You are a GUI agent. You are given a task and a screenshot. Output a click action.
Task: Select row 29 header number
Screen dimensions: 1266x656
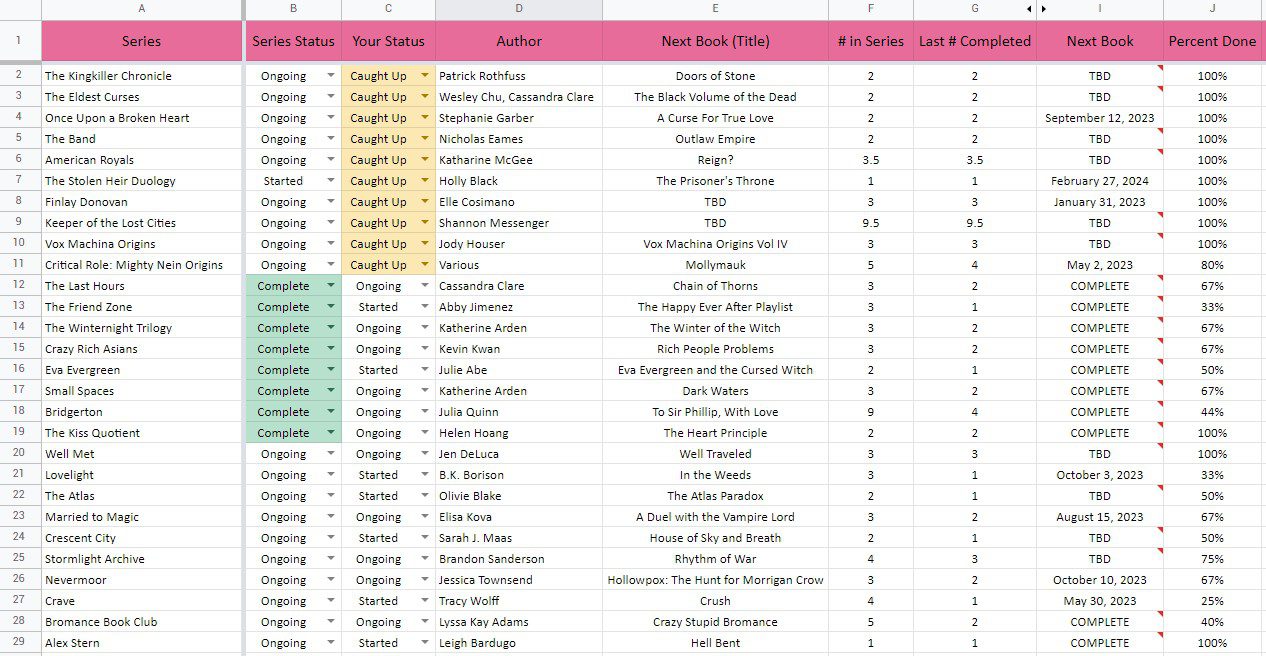click(x=20, y=643)
